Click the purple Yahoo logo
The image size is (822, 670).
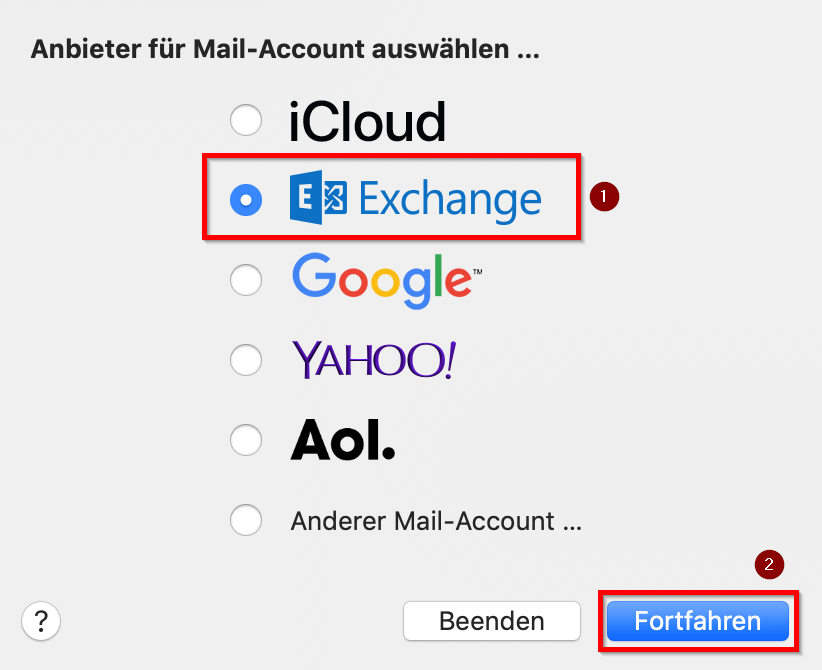(372, 359)
